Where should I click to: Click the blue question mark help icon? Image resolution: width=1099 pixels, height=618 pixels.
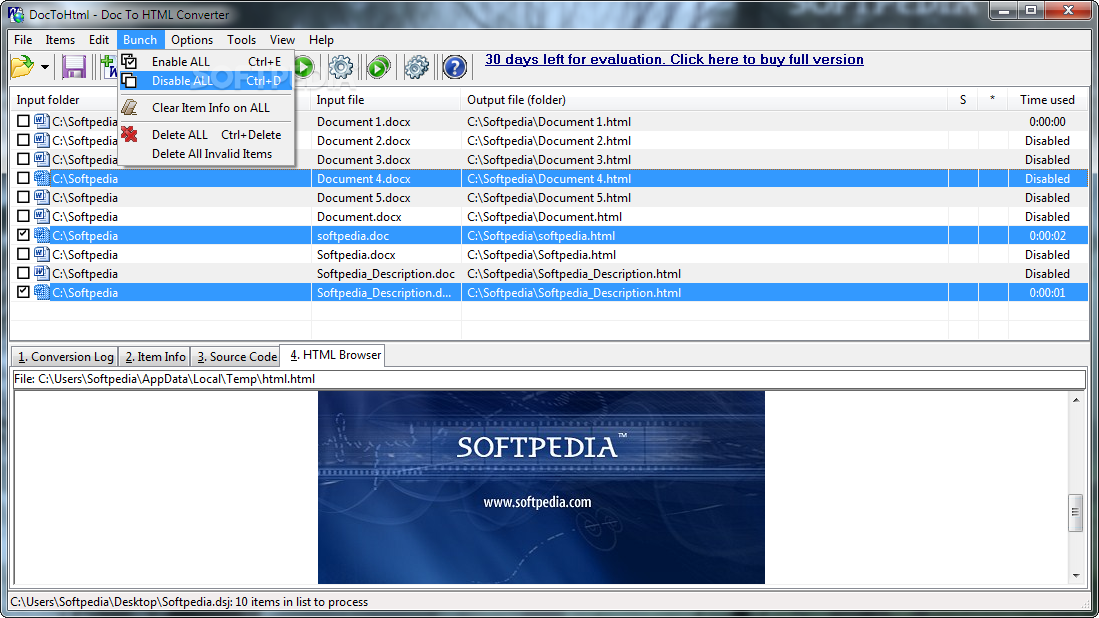[454, 67]
